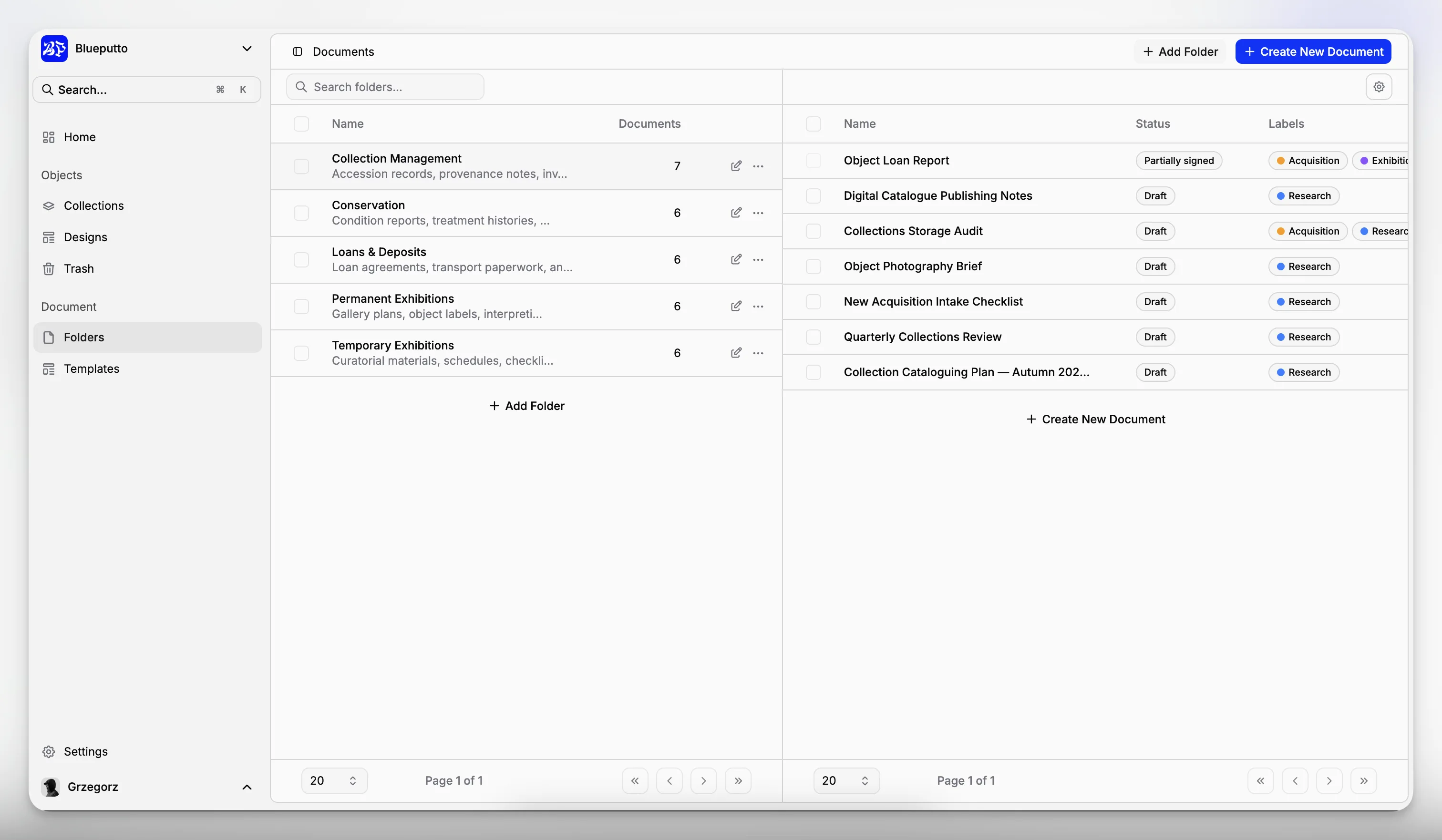Go to last page of documents list
This screenshot has height=840, width=1442.
(1364, 780)
